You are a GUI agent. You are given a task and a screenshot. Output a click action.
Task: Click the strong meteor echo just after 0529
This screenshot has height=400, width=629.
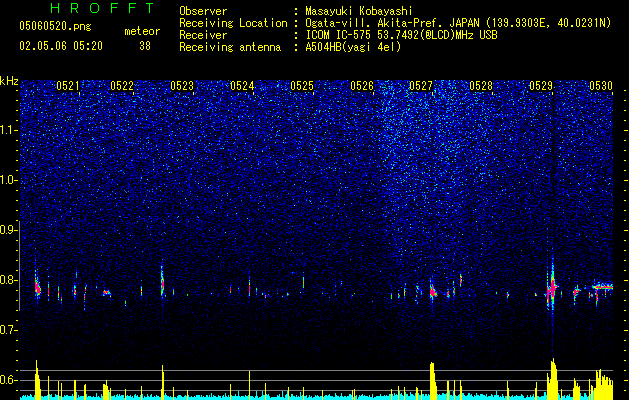pos(552,287)
